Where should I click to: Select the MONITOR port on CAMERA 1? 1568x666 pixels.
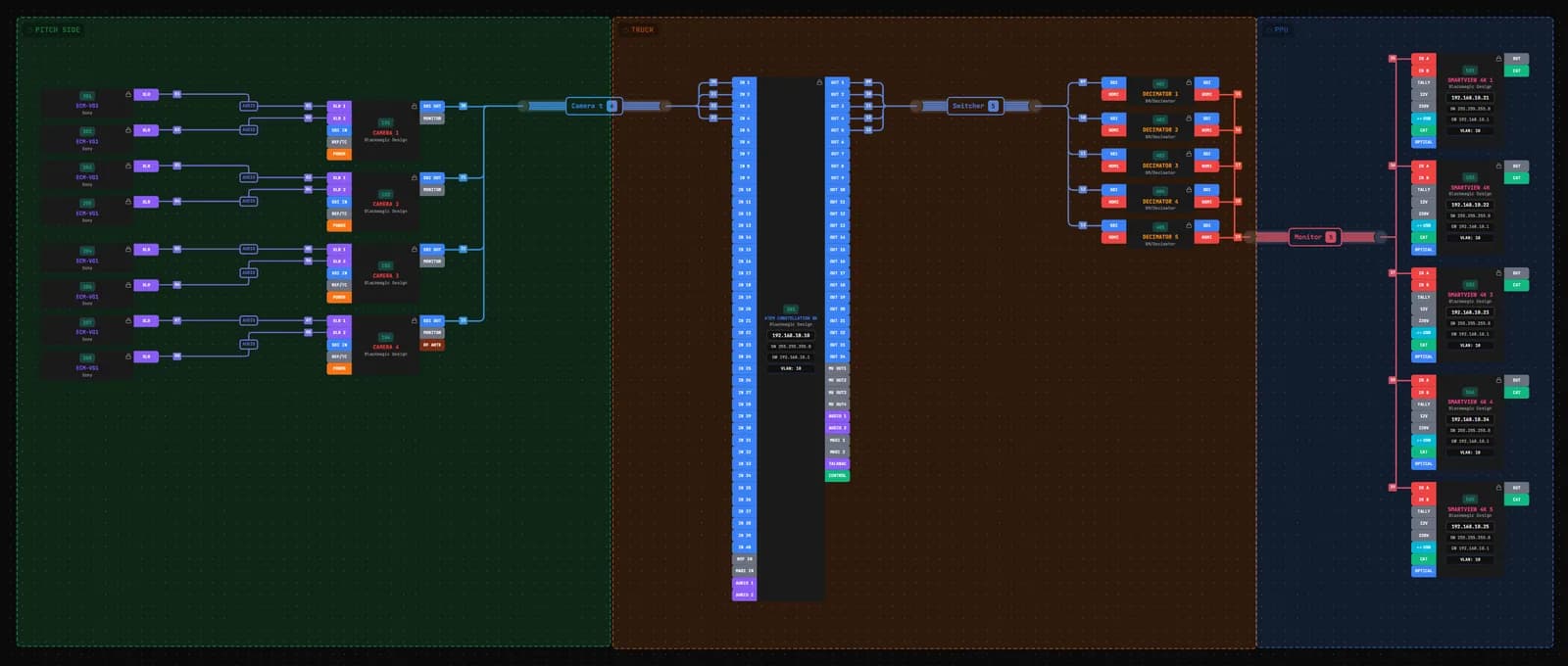432,119
